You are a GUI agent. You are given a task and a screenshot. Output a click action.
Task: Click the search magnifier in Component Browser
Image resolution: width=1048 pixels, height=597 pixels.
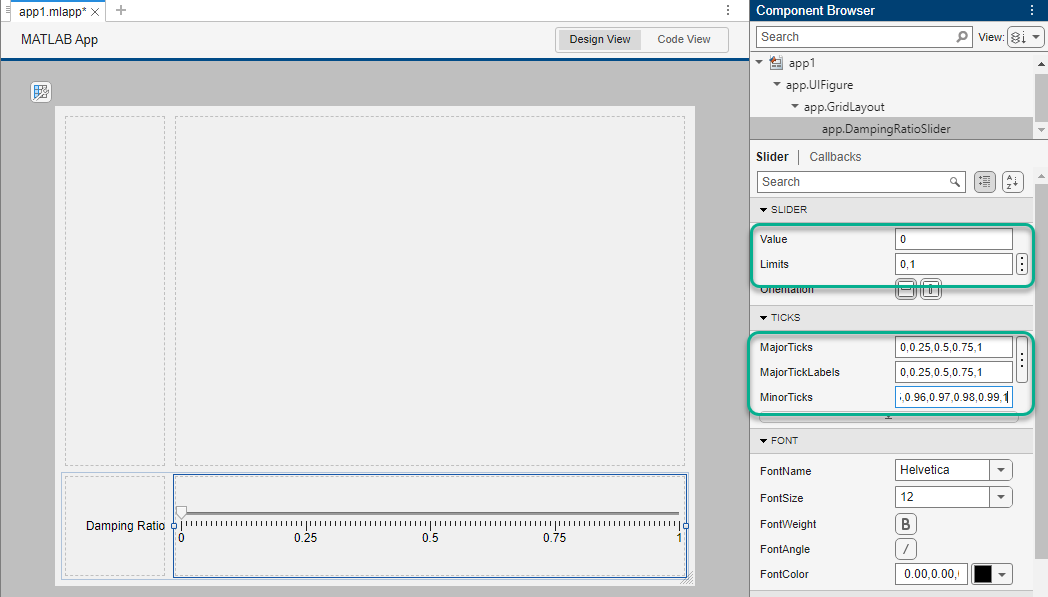coord(961,36)
